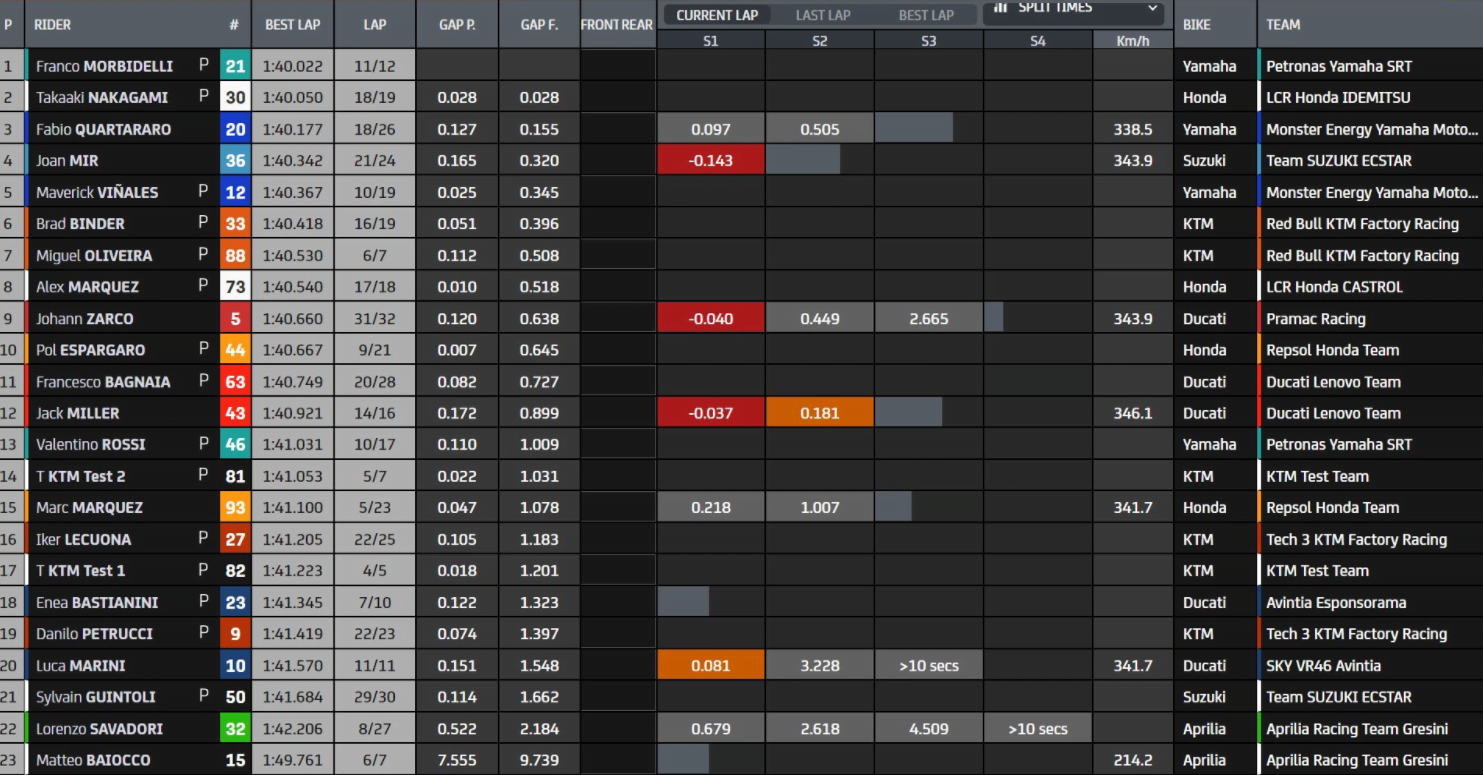Viewport: 1483px width, 775px height.
Task: Select the SKY VR46 Avintia team
Action: pos(1323,665)
